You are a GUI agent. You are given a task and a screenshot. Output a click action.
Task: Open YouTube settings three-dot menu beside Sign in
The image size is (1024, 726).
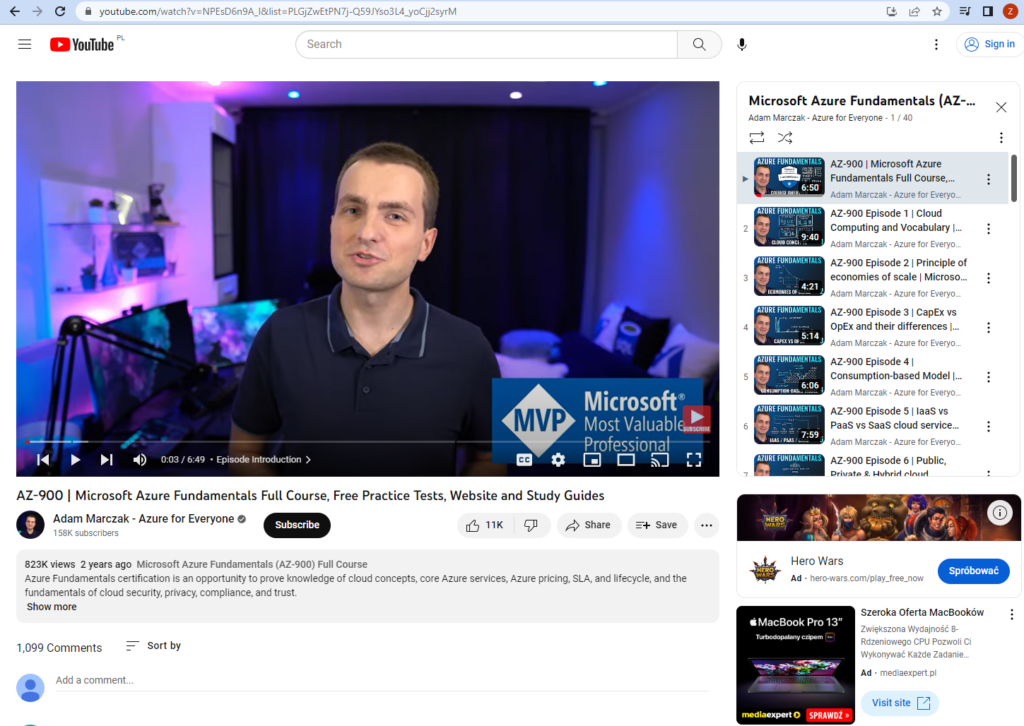(936, 44)
